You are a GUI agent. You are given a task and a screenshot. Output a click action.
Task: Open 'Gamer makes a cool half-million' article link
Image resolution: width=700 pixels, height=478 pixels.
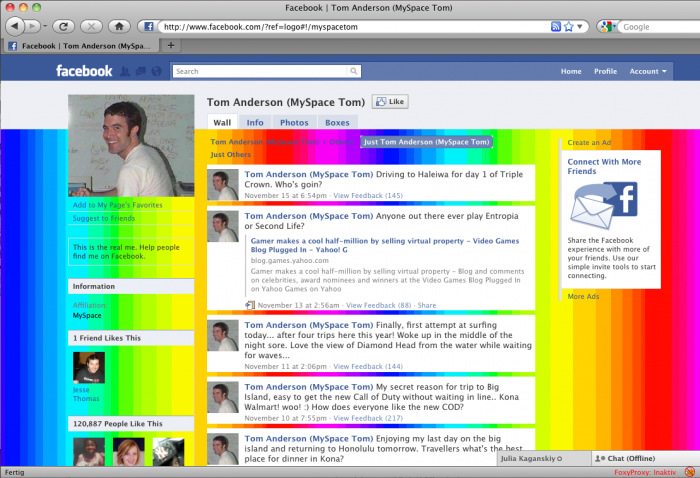pyautogui.click(x=384, y=245)
